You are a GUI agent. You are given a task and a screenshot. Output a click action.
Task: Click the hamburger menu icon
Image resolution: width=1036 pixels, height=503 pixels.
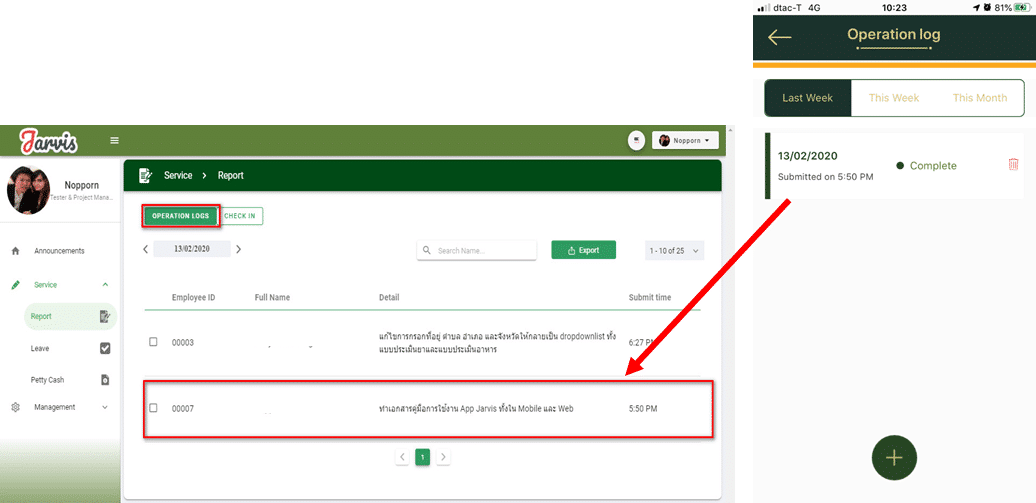114,140
